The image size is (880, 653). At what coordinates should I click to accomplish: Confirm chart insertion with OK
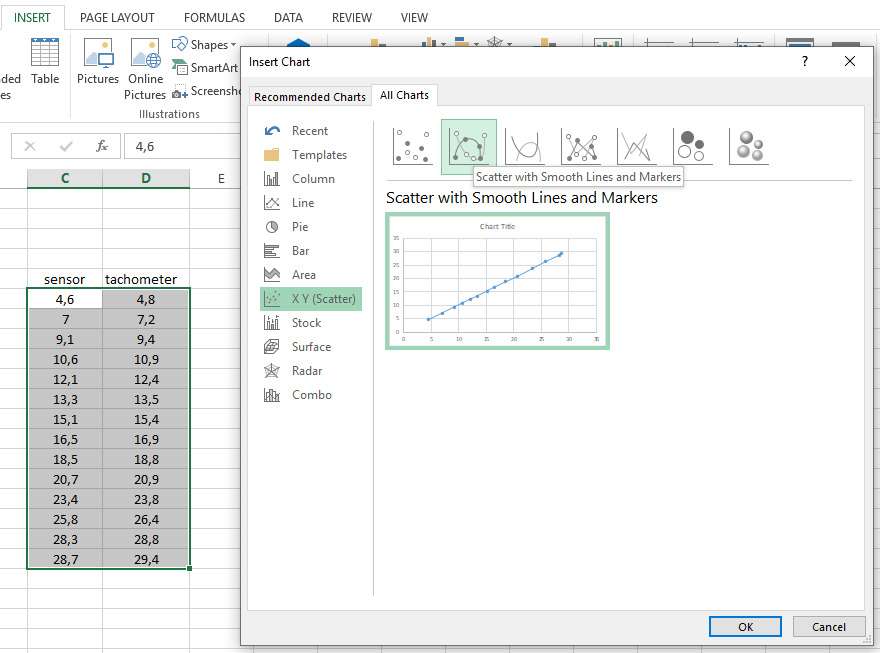click(745, 626)
